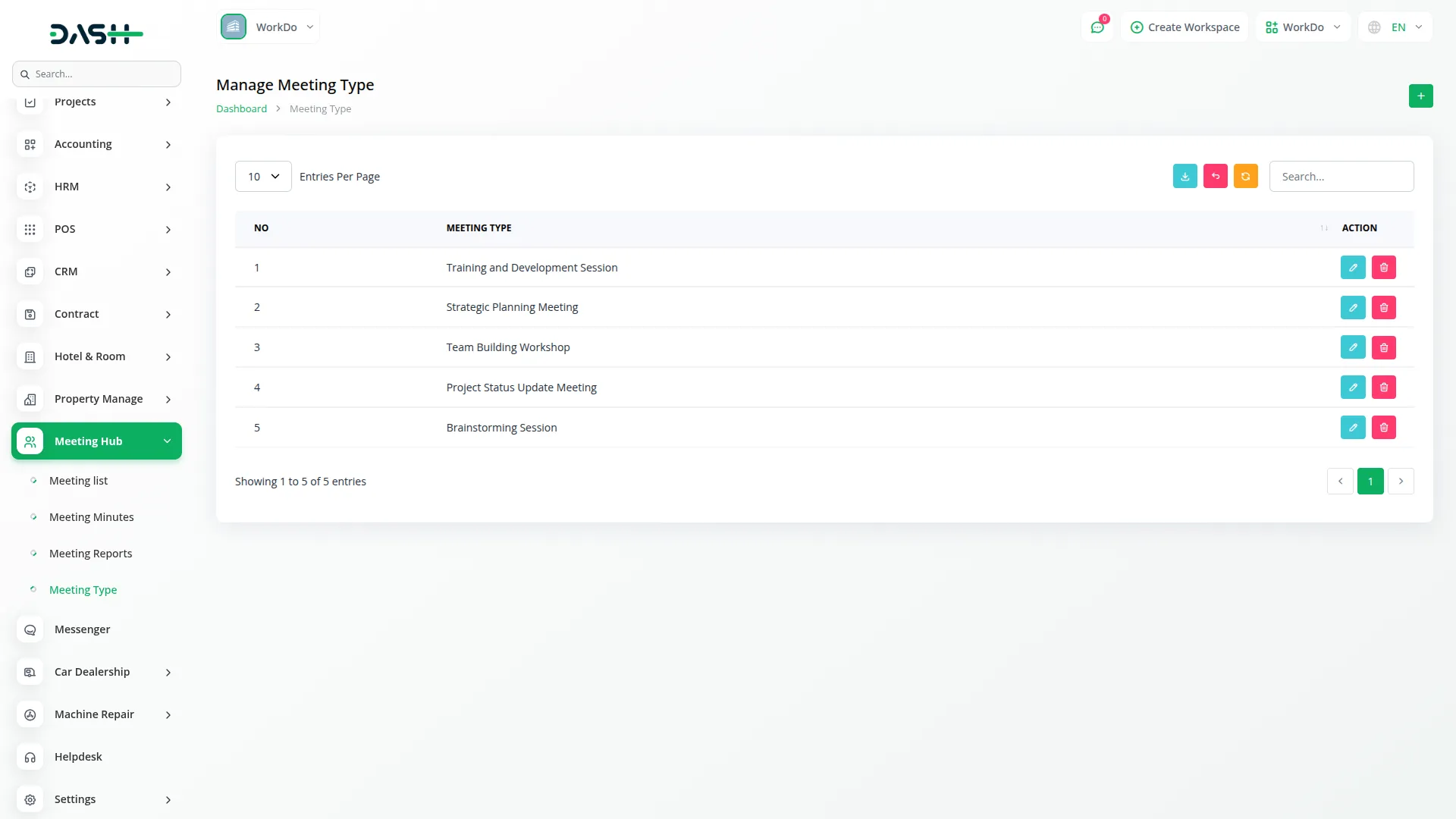Image resolution: width=1456 pixels, height=819 pixels.
Task: Click Create Workspace button
Action: pos(1185,27)
